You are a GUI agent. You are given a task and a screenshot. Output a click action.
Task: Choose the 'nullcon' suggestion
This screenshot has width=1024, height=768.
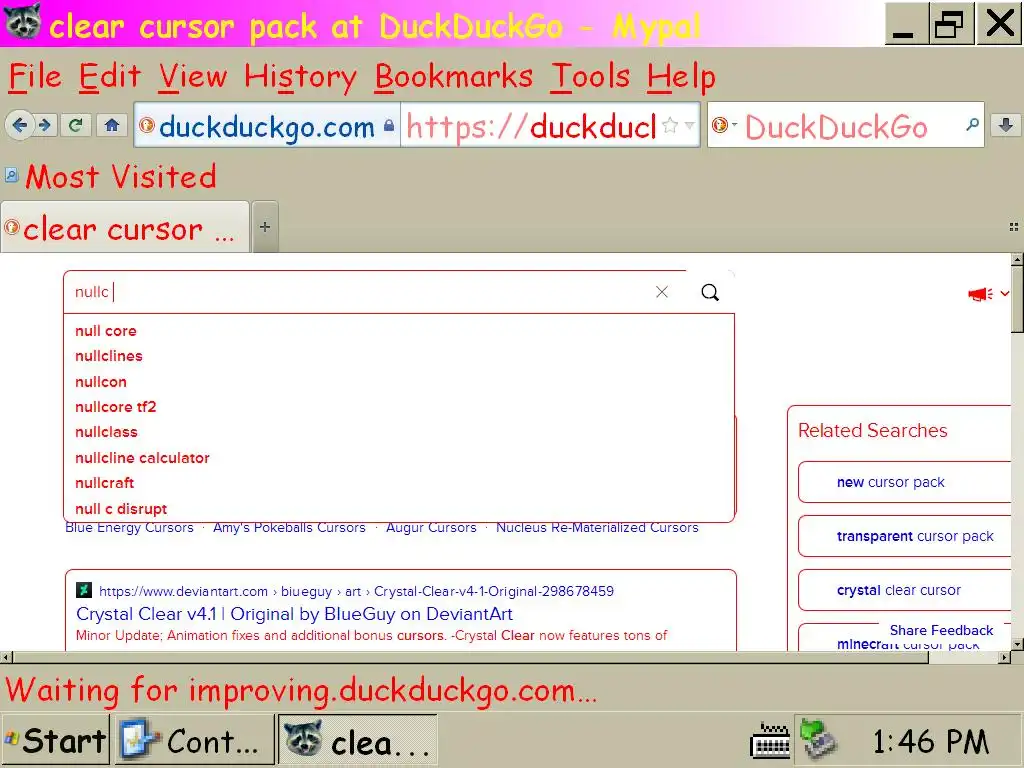tap(399, 381)
